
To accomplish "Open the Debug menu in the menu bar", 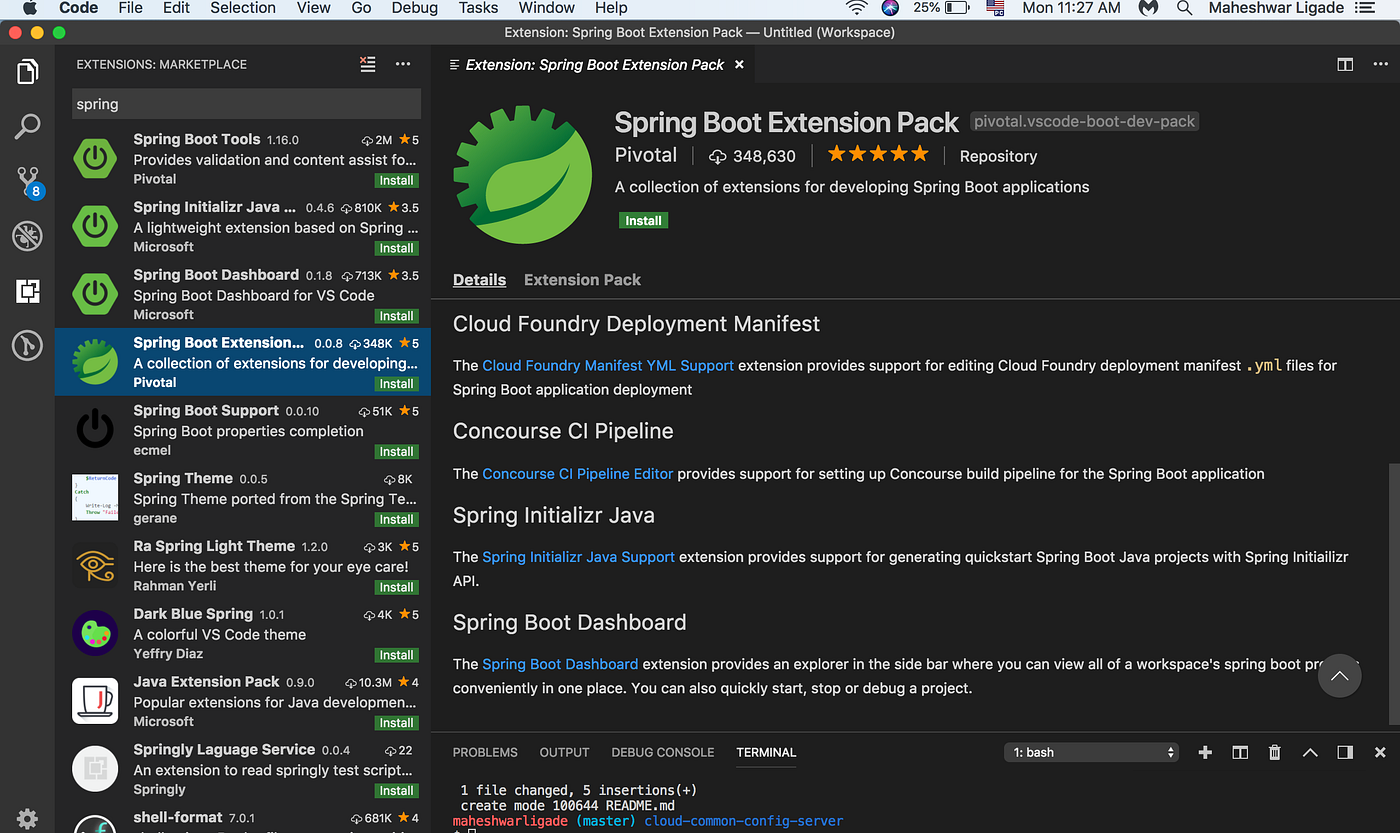I will [x=414, y=8].
